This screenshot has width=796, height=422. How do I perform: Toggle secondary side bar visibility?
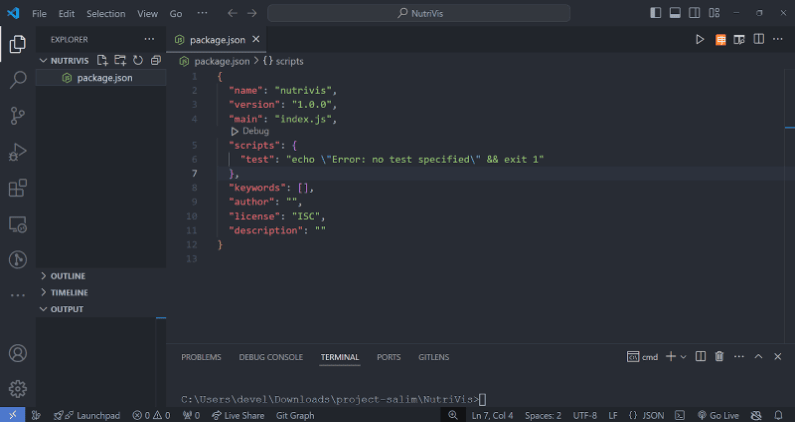pos(694,13)
